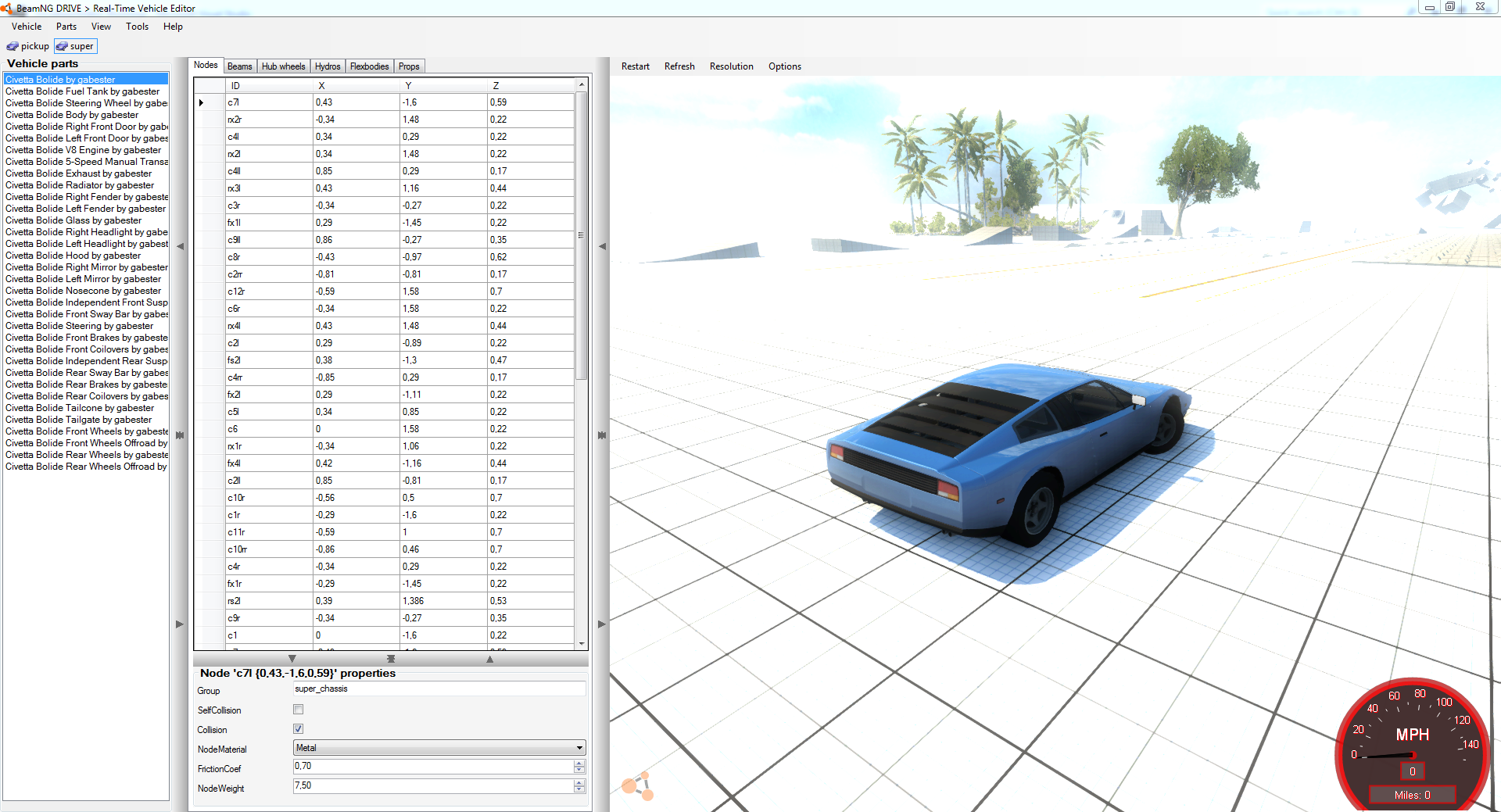Click the rs2l node ID cell
Screen dimensions: 1501x812
pyautogui.click(x=269, y=601)
